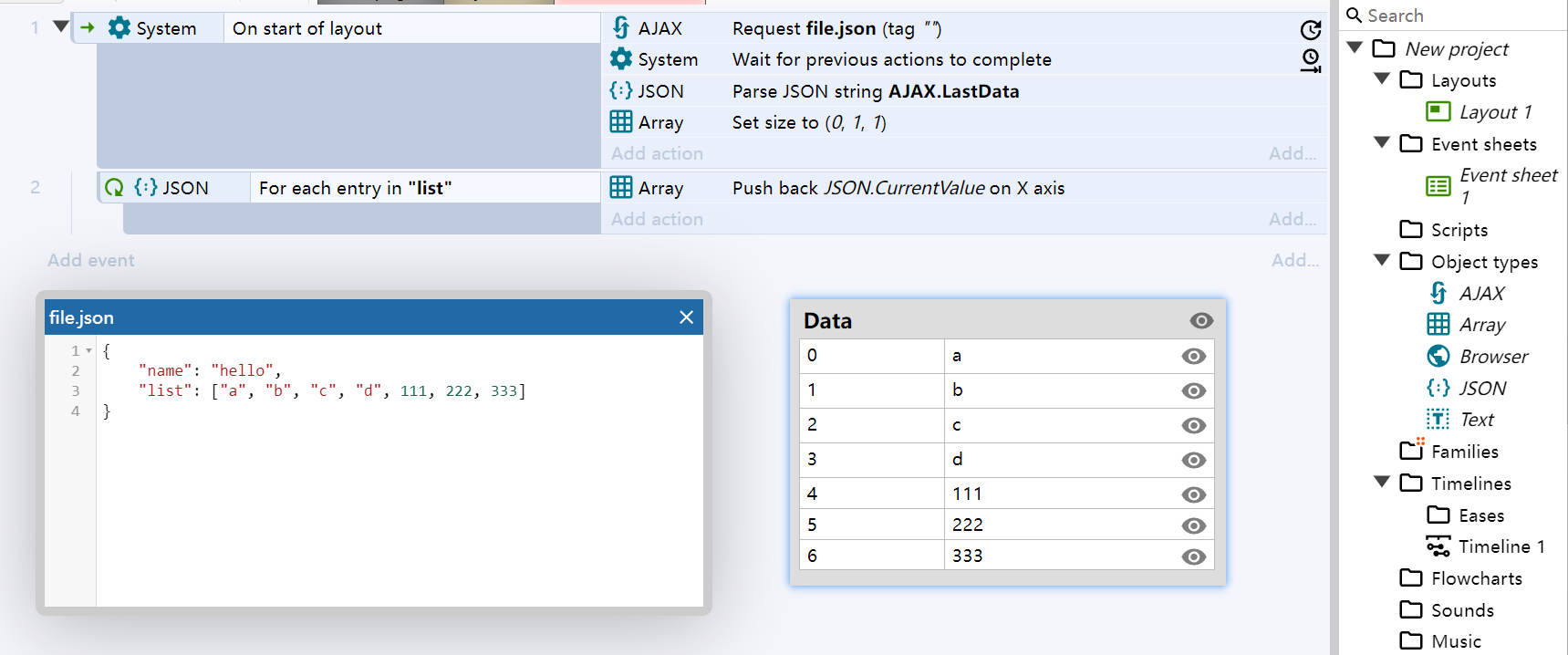Click the Array icon in the Set size action
Screen dimensions: 1568x655
point(621,121)
